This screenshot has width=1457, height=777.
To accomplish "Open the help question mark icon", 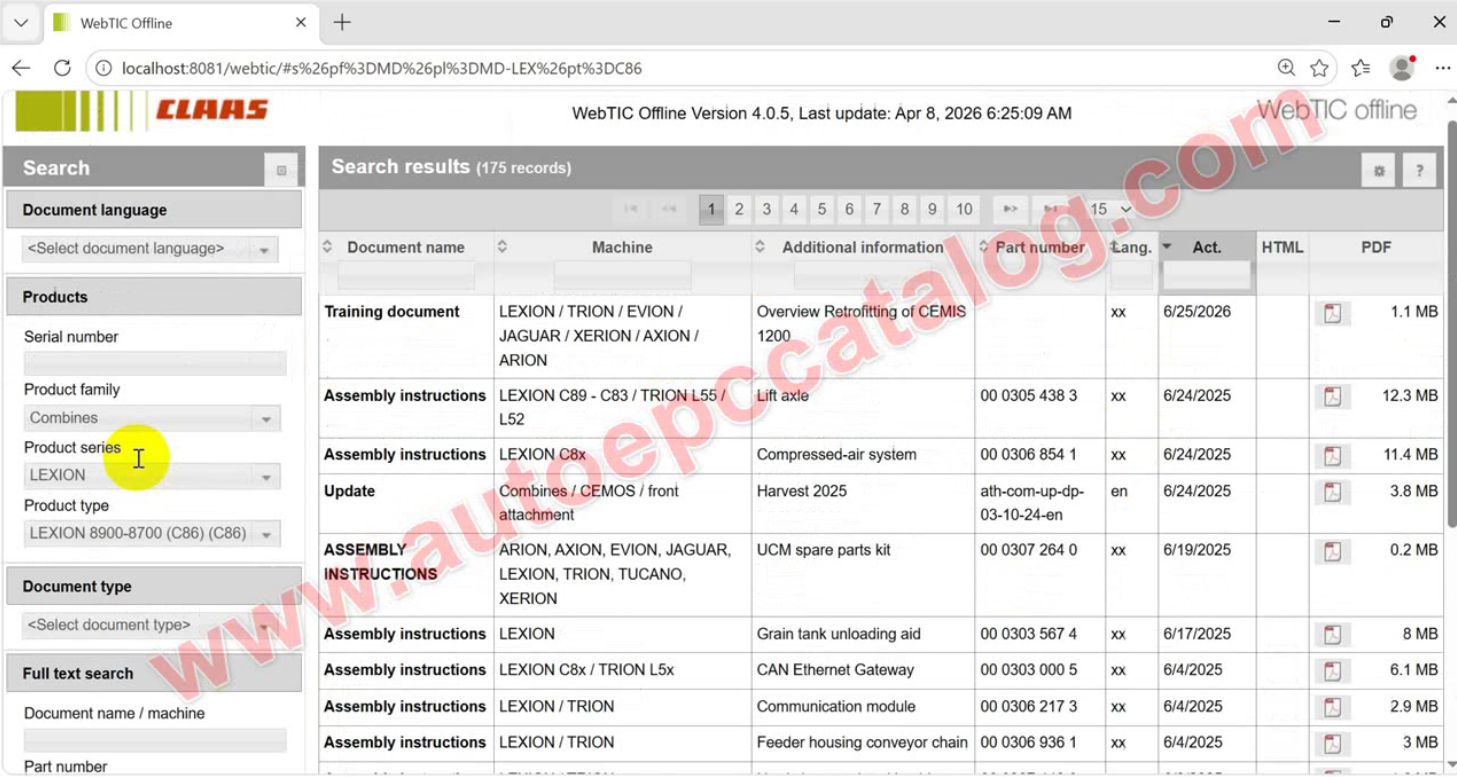I will 1419,170.
